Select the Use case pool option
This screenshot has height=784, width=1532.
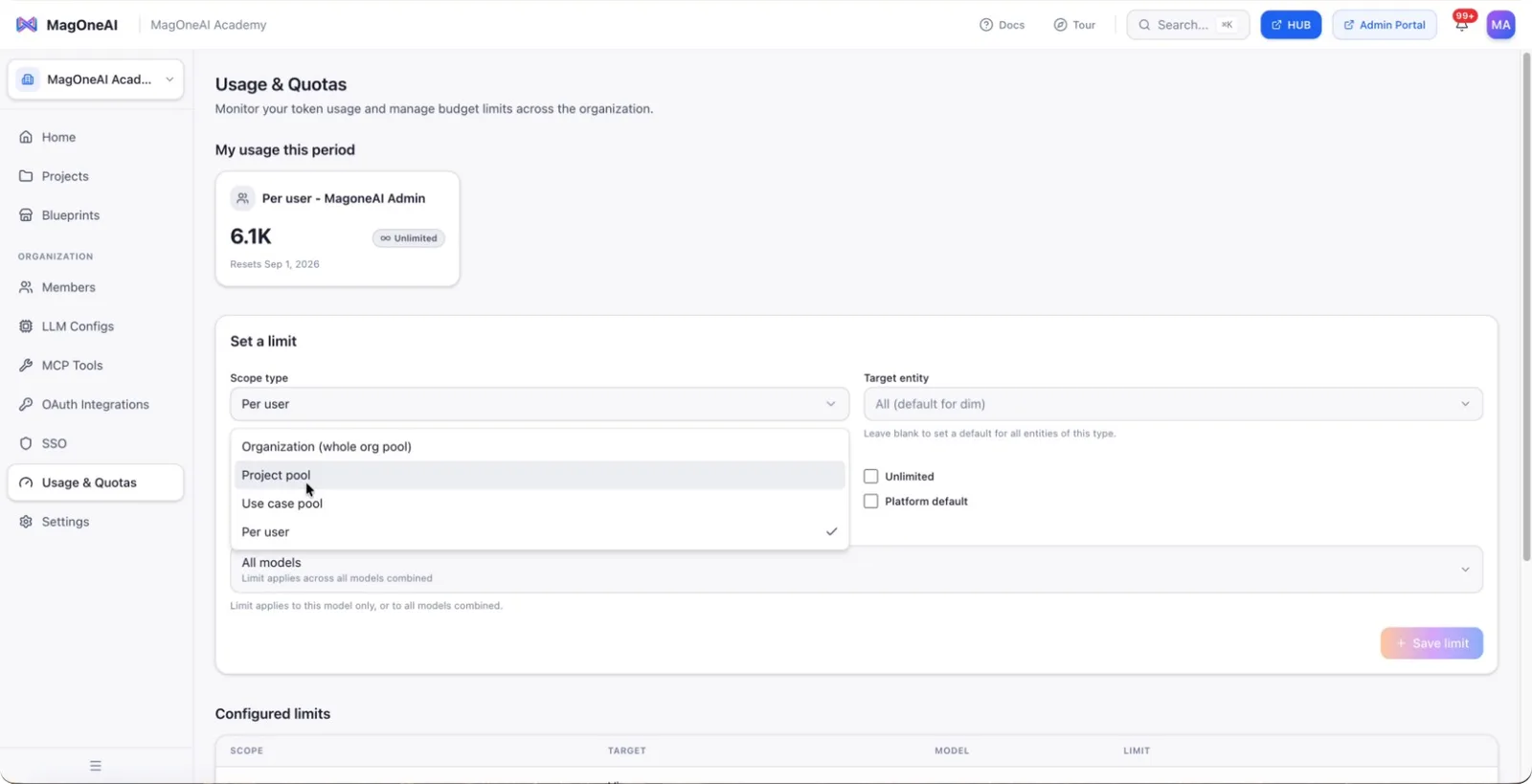click(539, 504)
